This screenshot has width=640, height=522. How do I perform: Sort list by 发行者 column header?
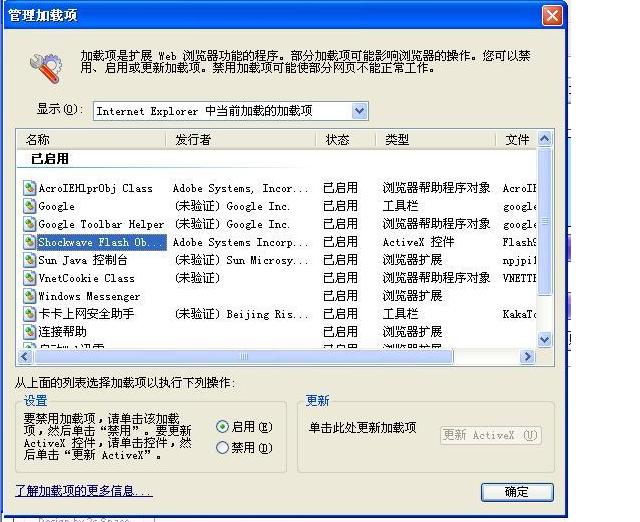241,140
